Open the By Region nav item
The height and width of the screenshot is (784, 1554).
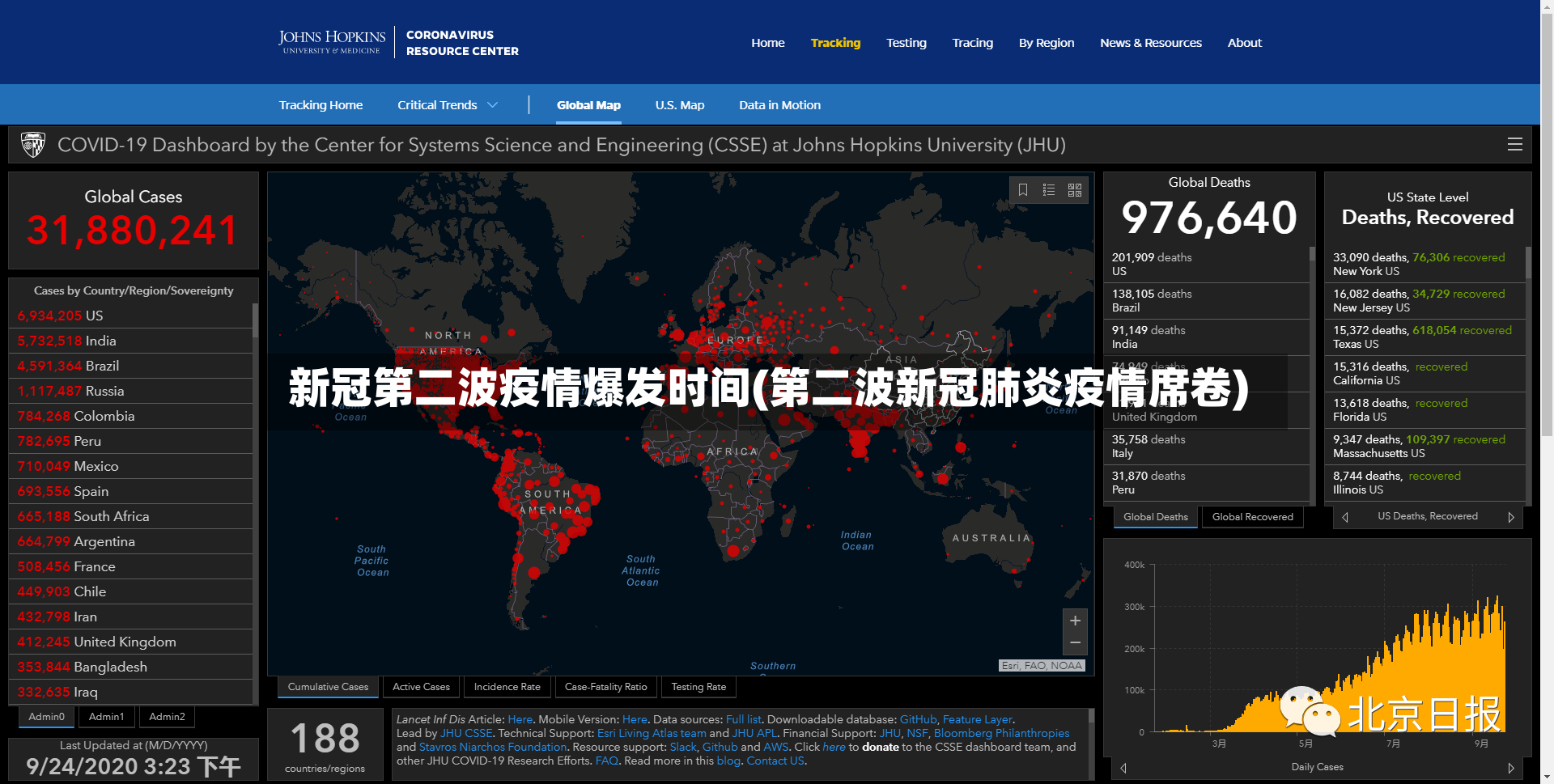click(x=1046, y=43)
